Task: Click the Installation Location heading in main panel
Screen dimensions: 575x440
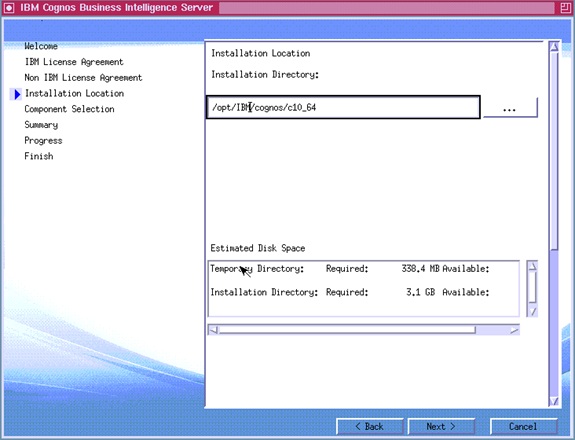Action: point(261,54)
